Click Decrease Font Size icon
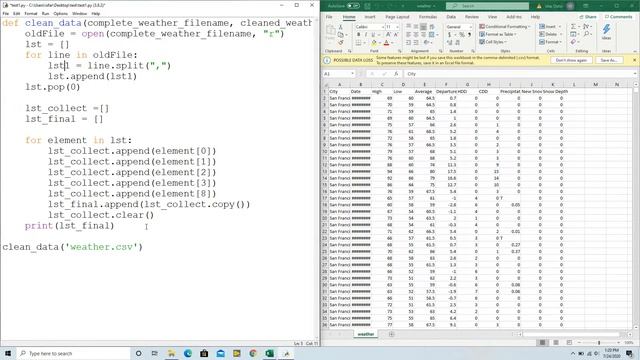The width and height of the screenshot is (640, 360). tap(396, 35)
